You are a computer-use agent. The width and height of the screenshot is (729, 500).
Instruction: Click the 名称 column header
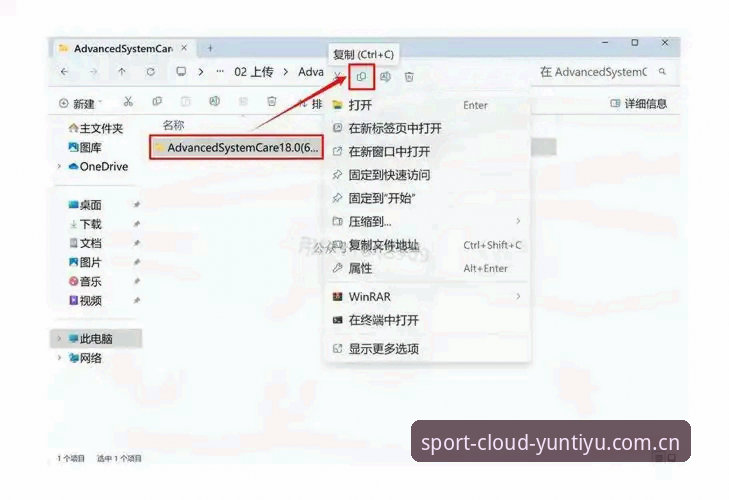(x=173, y=125)
